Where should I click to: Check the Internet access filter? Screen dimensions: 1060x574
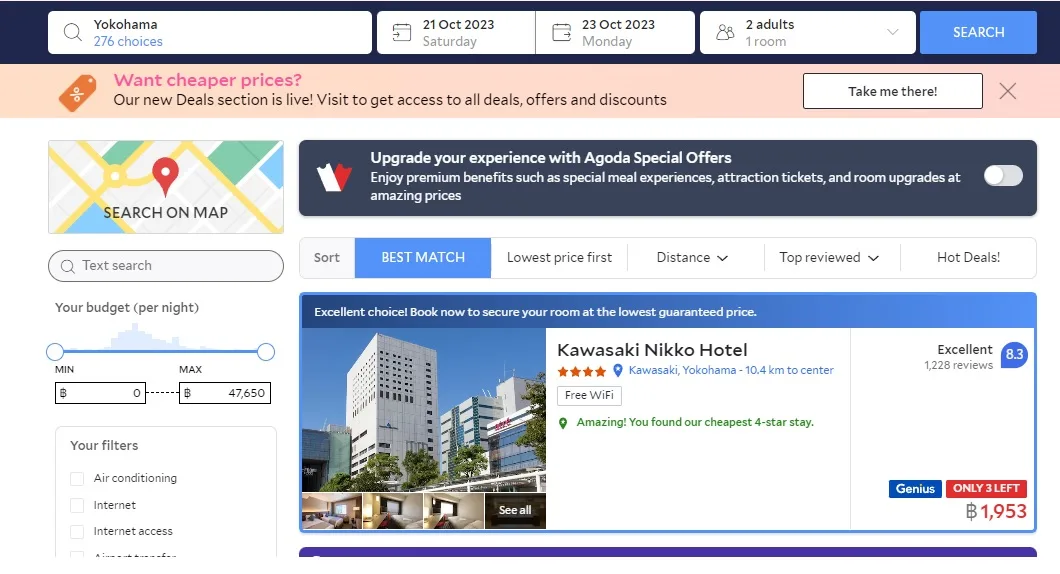(x=77, y=532)
